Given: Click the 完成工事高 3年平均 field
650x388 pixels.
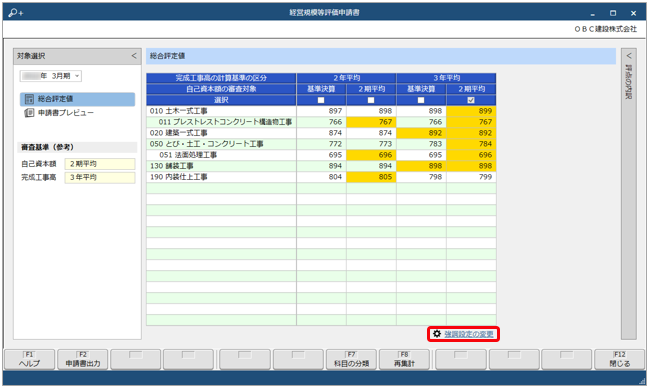Looking at the screenshot, I should tap(100, 177).
